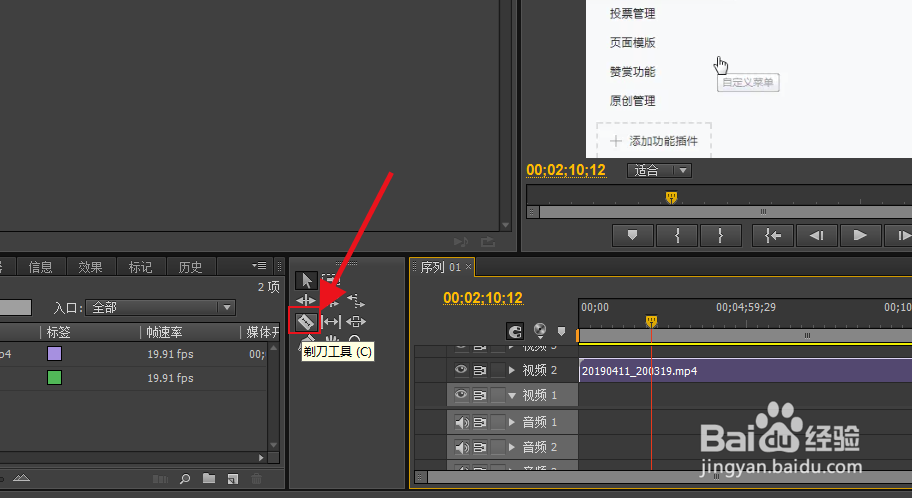This screenshot has height=498, width=912.
Task: Mute the 音频 2 track speaker
Action: pyautogui.click(x=462, y=447)
